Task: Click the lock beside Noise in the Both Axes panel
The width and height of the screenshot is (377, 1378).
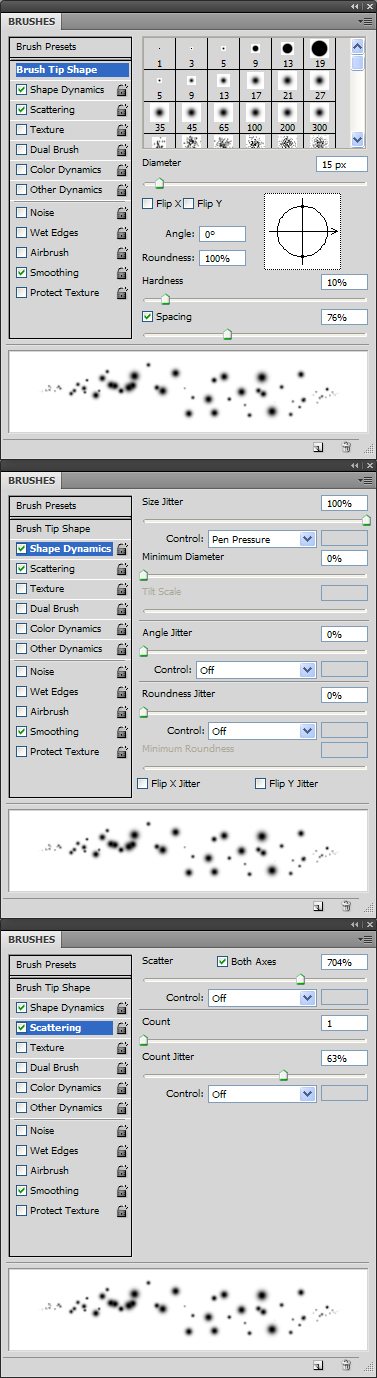Action: 122,1131
